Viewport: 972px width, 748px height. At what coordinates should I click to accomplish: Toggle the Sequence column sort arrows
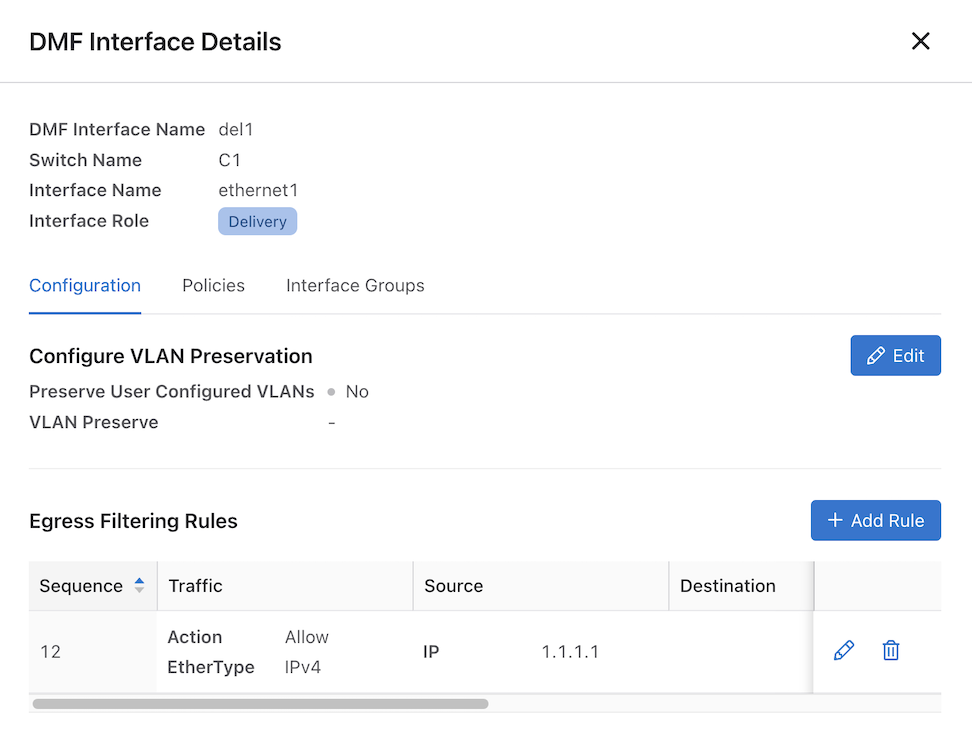[139, 586]
